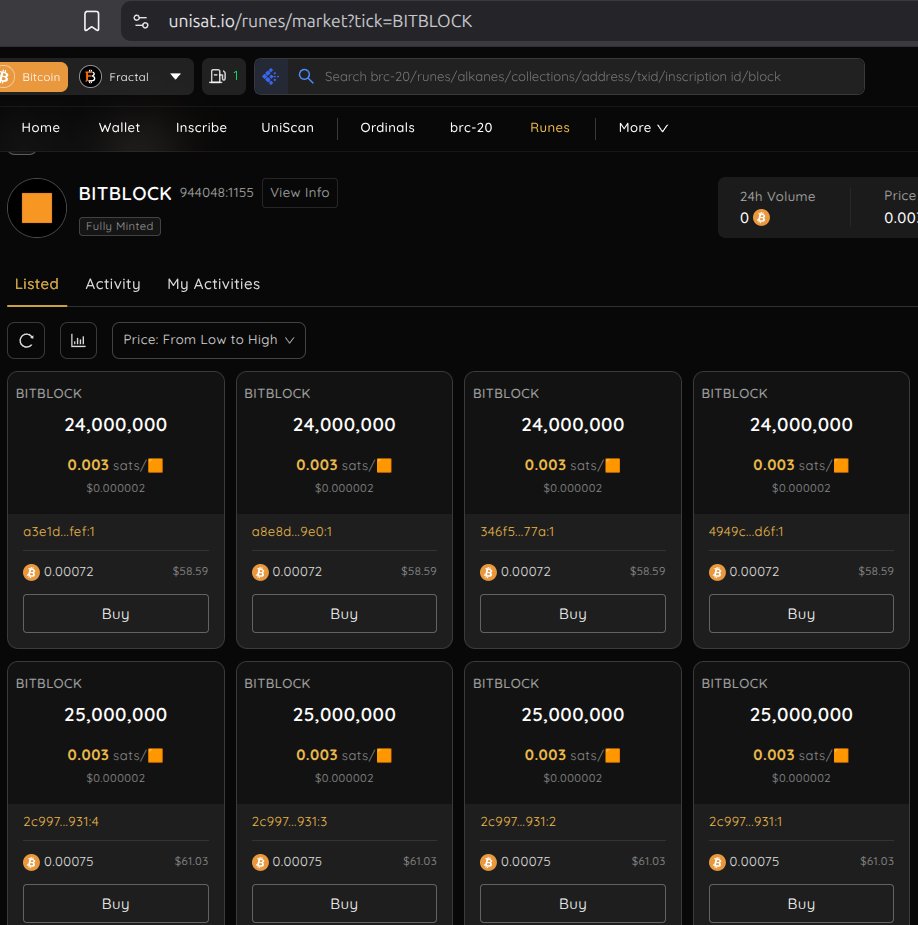The height and width of the screenshot is (925, 918).
Task: Click rune square icon in a8e8d...9e0:1 card
Action: [384, 465]
